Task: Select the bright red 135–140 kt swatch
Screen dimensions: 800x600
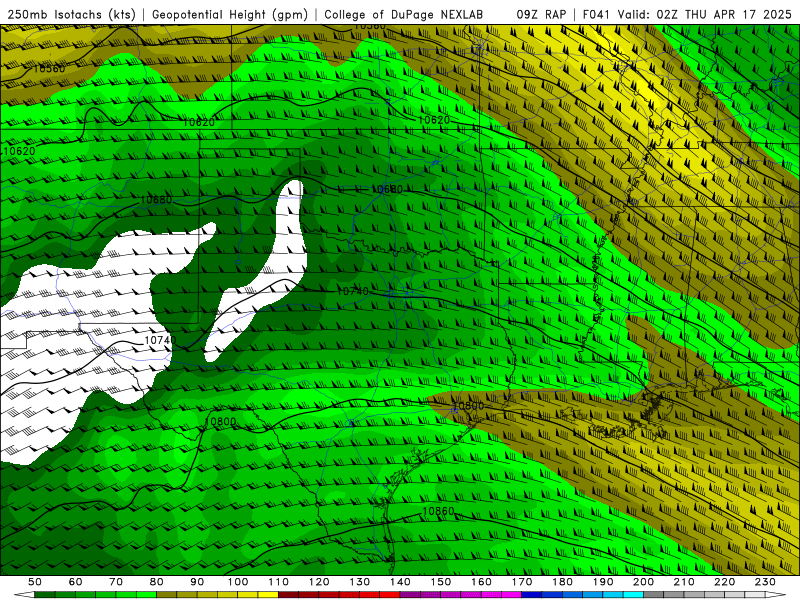Action: coord(390,595)
